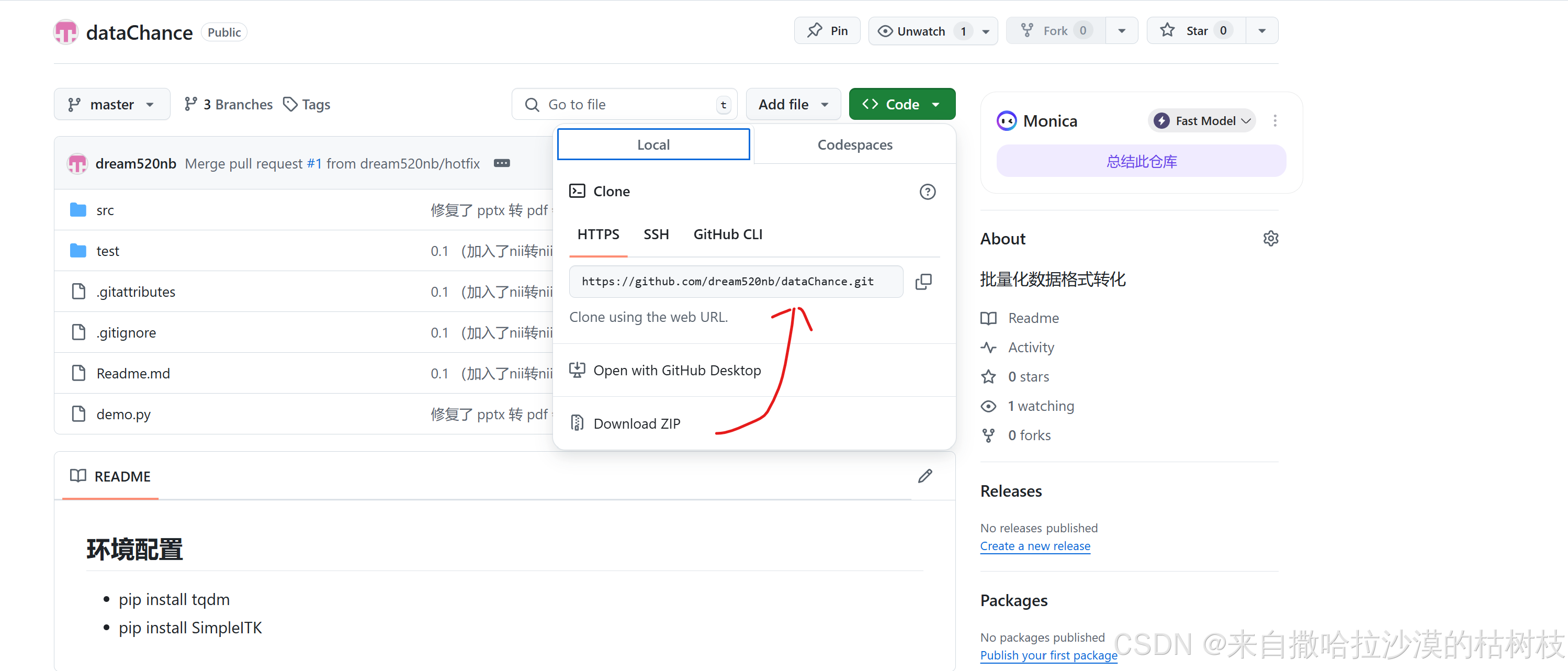
Task: Click the Packages heading
Action: tap(1013, 600)
